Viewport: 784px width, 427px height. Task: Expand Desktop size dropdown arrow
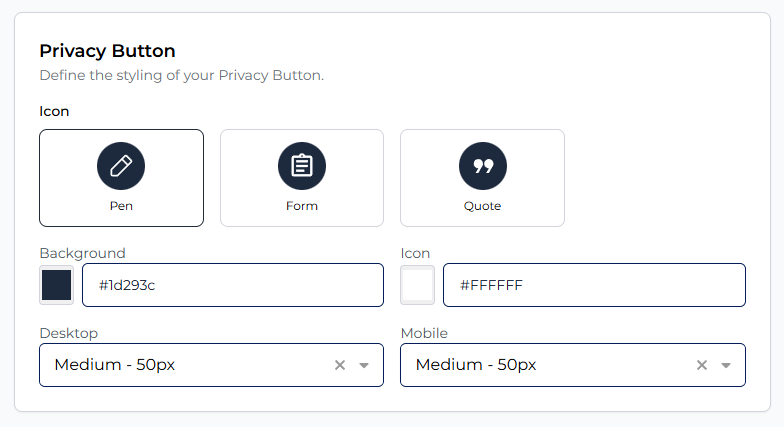[x=364, y=365]
